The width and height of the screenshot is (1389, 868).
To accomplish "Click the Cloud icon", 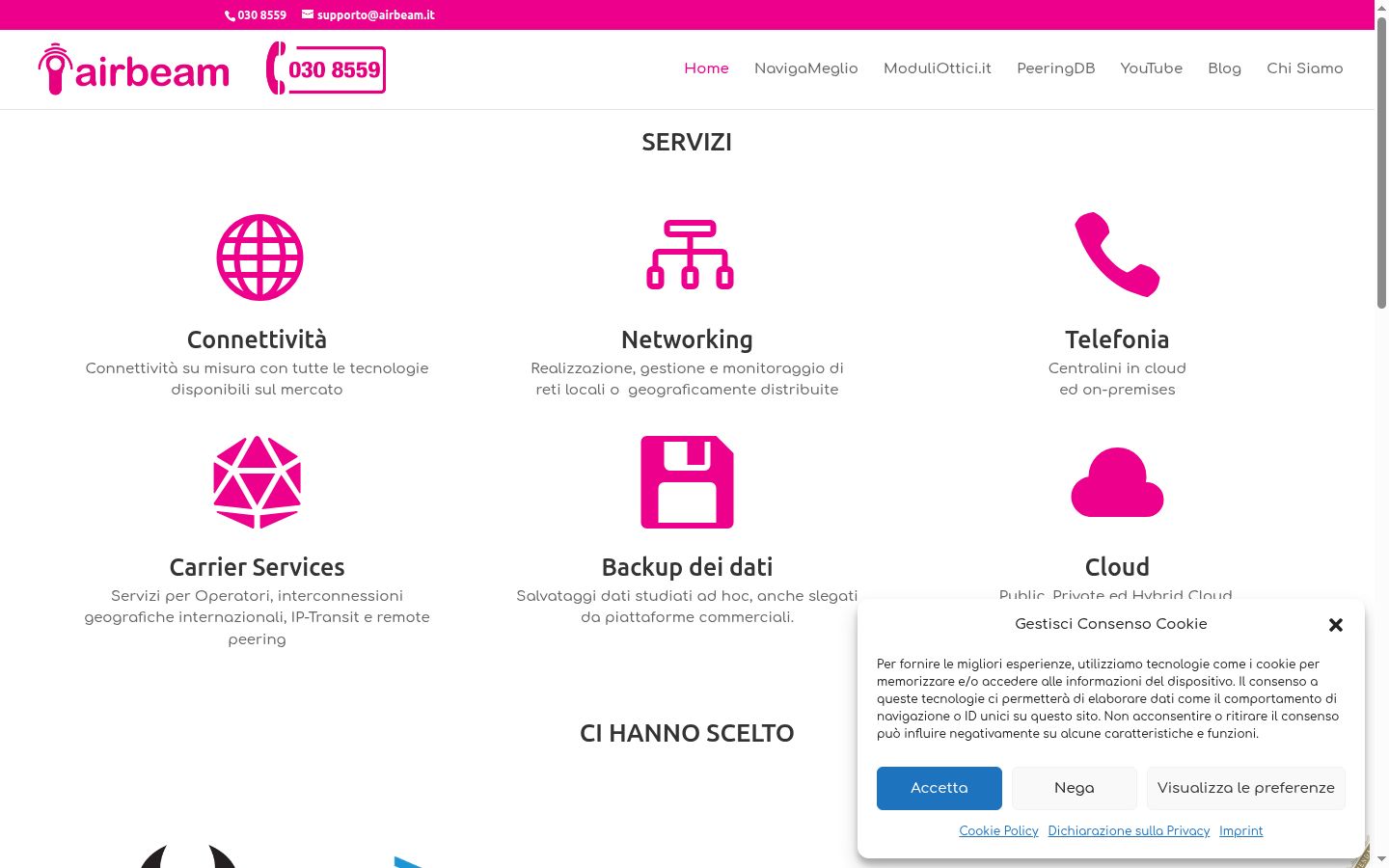I will coord(1117,482).
